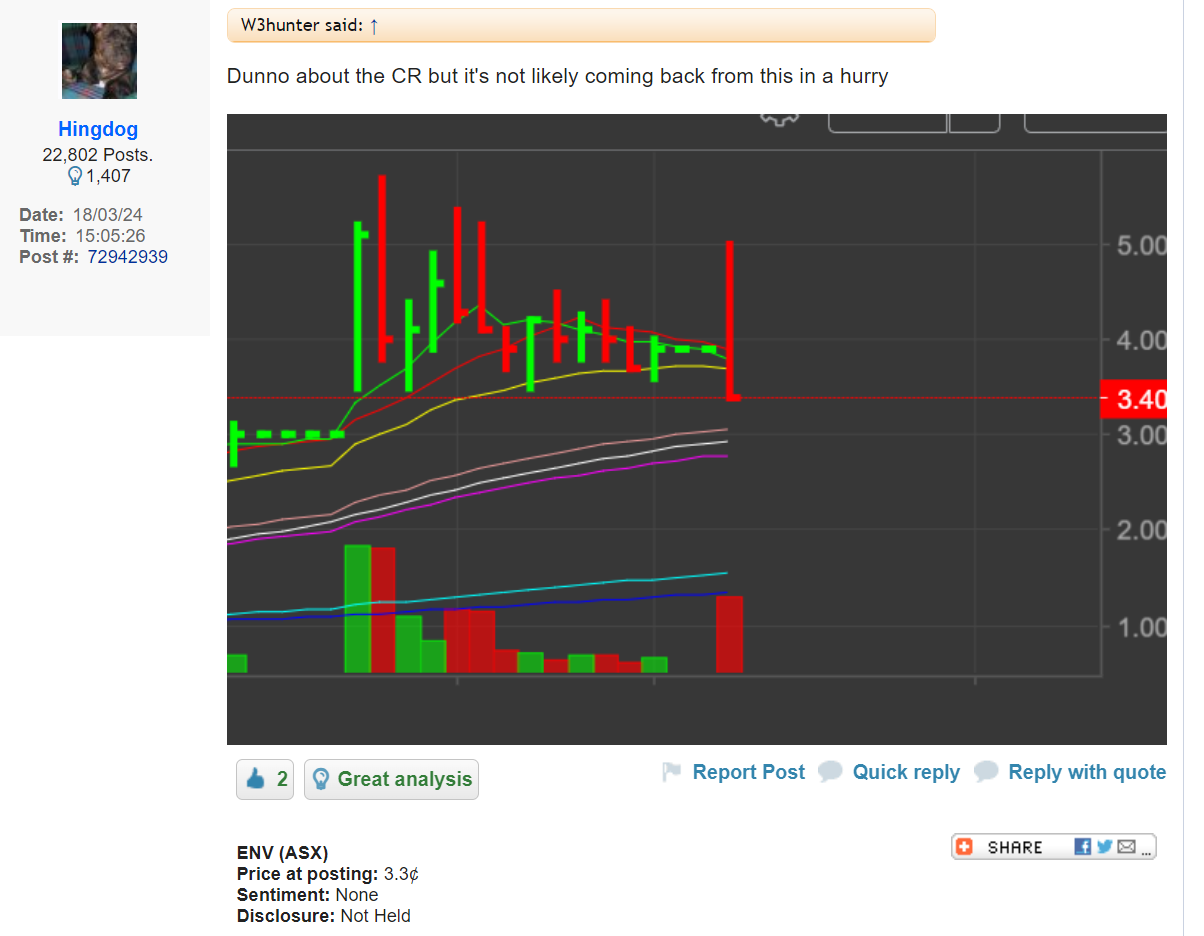Click the thumbs-up like button
This screenshot has width=1204, height=936.
click(265, 779)
